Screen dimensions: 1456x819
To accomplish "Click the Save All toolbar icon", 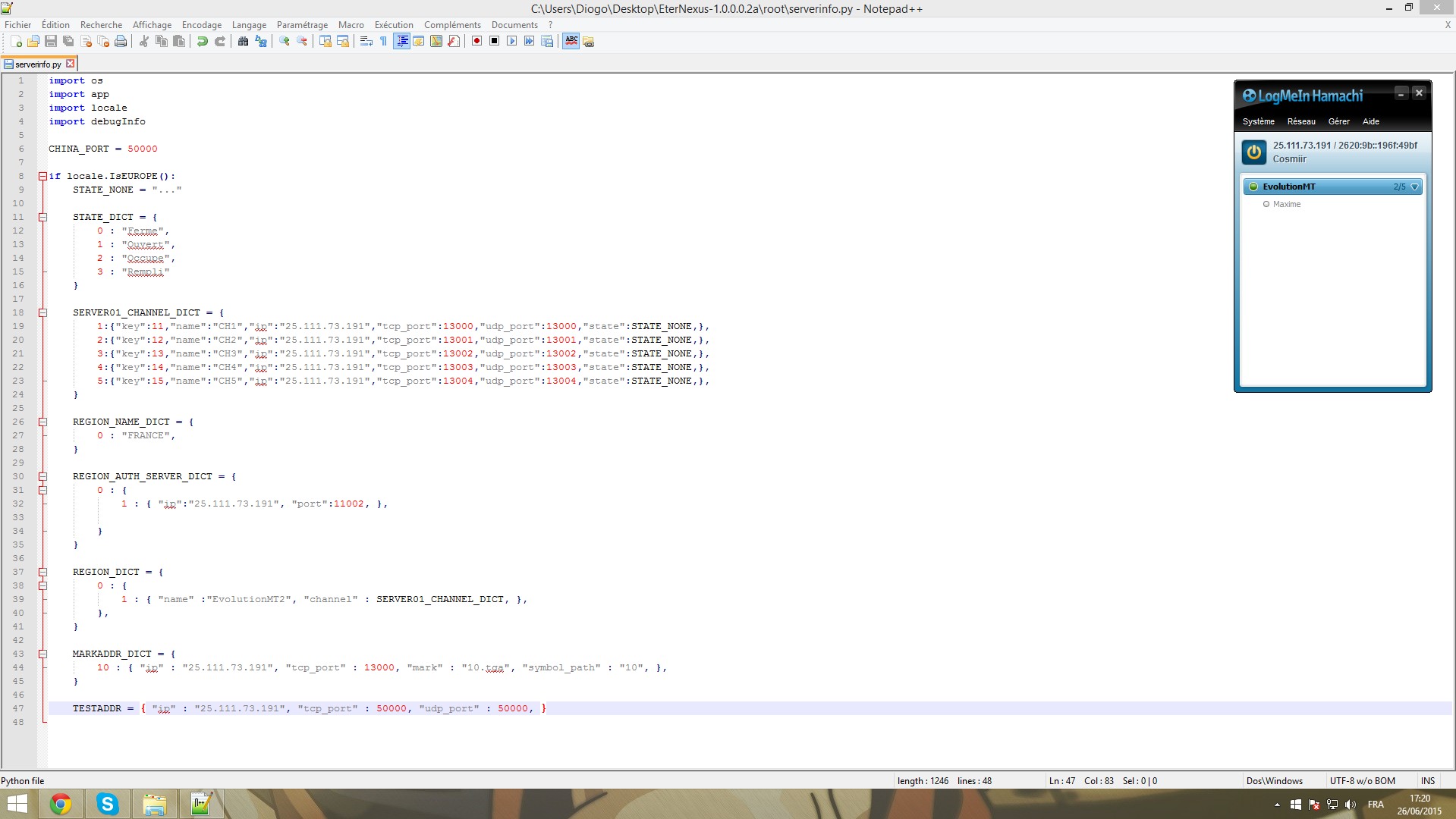I will pos(68,42).
